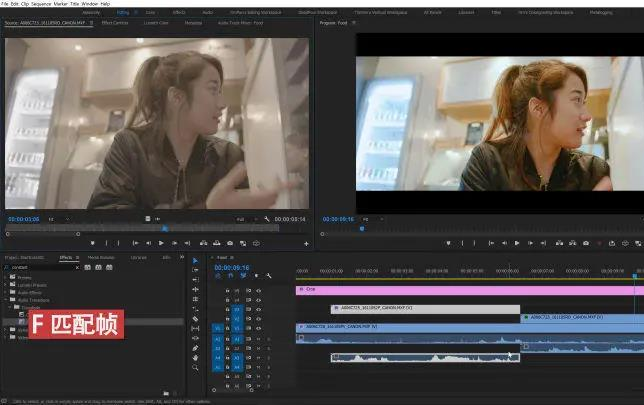Open the panel overflow chevron beside Info

(182, 257)
